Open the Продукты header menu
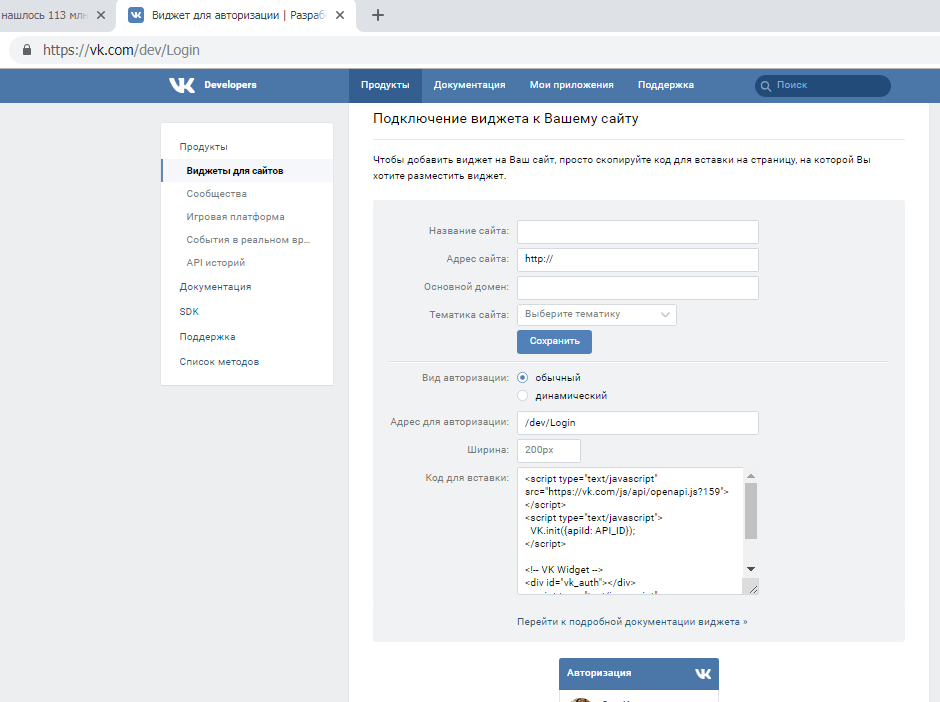The height and width of the screenshot is (702, 940). pyautogui.click(x=385, y=85)
